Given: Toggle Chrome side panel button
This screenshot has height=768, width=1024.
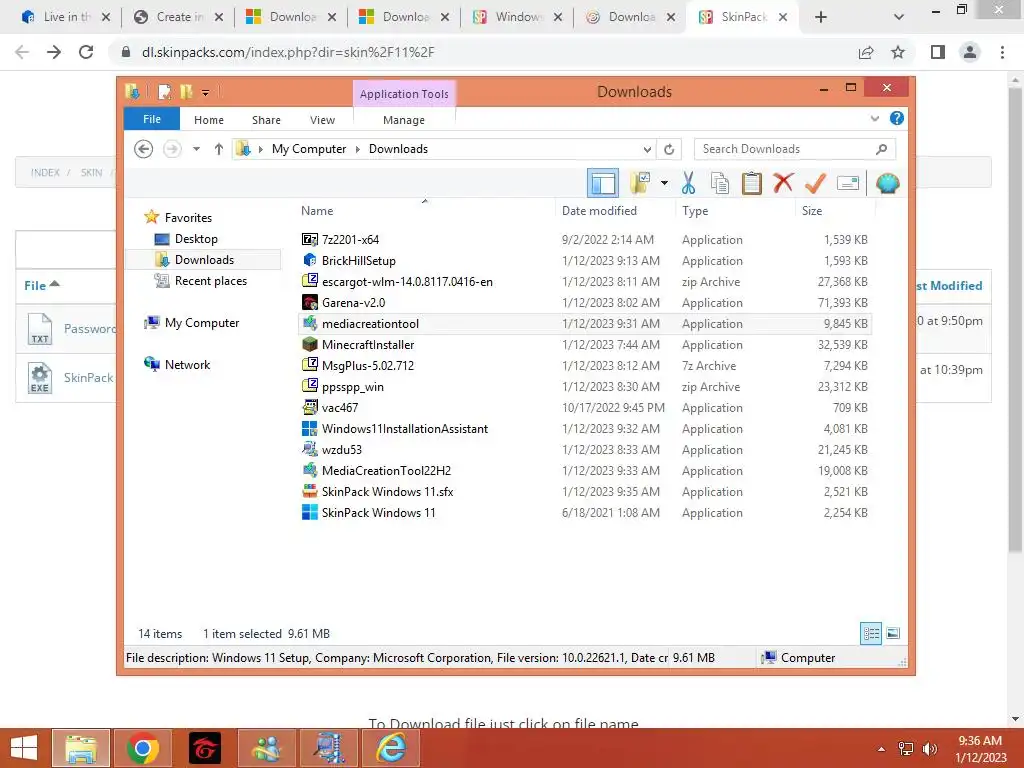Looking at the screenshot, I should (x=938, y=52).
